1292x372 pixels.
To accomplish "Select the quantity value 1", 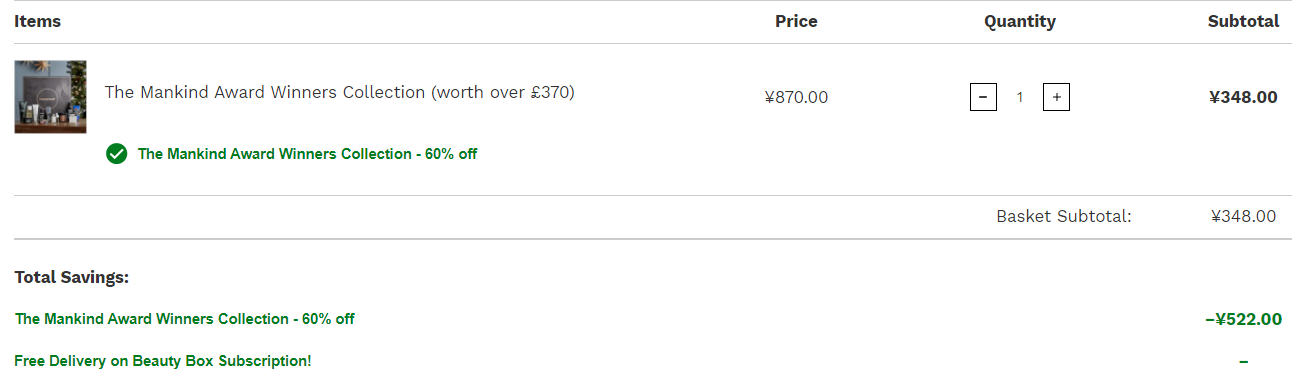I will pos(1020,97).
